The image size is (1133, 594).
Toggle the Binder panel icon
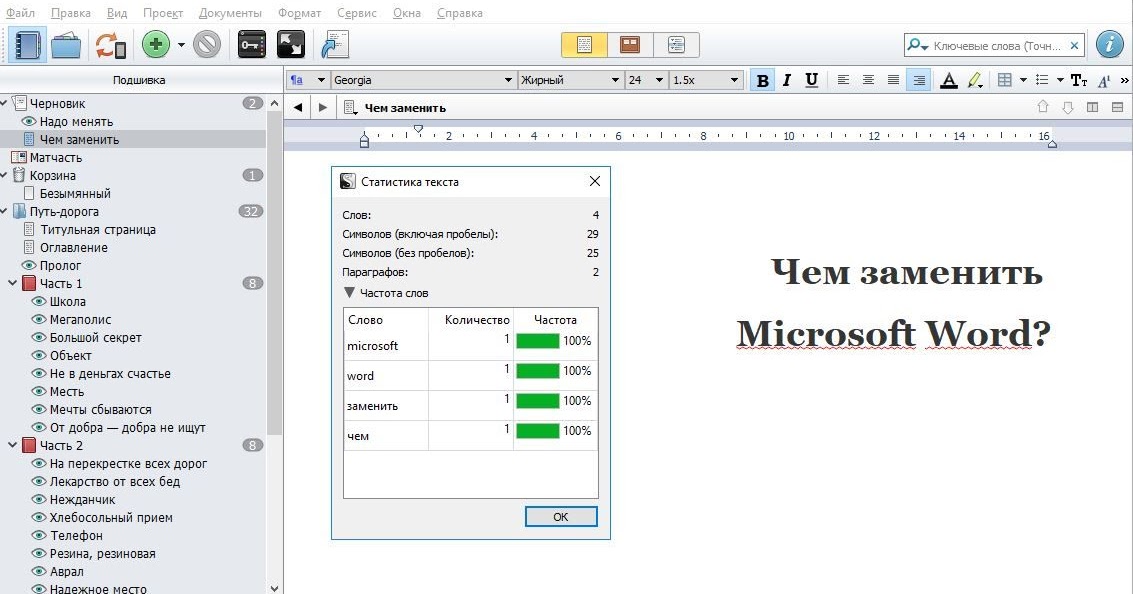click(27, 45)
